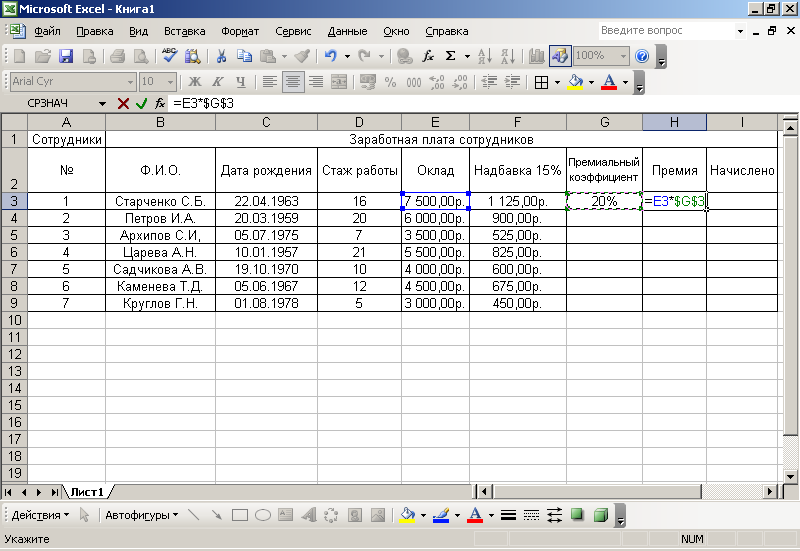Viewport: 800px width, 551px height.
Task: Toggle Underline formatting (Ч)
Action: 241,82
